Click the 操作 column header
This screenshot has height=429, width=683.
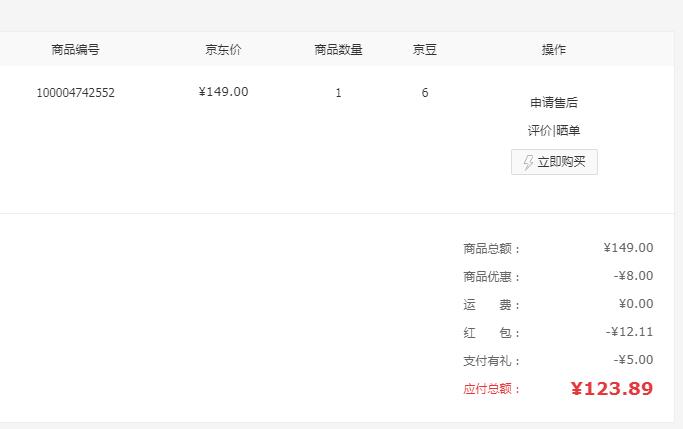point(554,50)
